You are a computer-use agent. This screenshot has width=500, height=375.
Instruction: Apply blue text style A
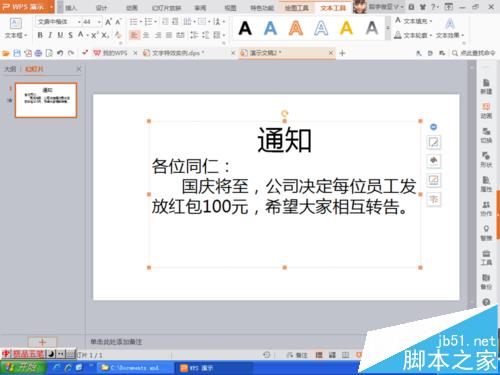pyautogui.click(x=270, y=28)
